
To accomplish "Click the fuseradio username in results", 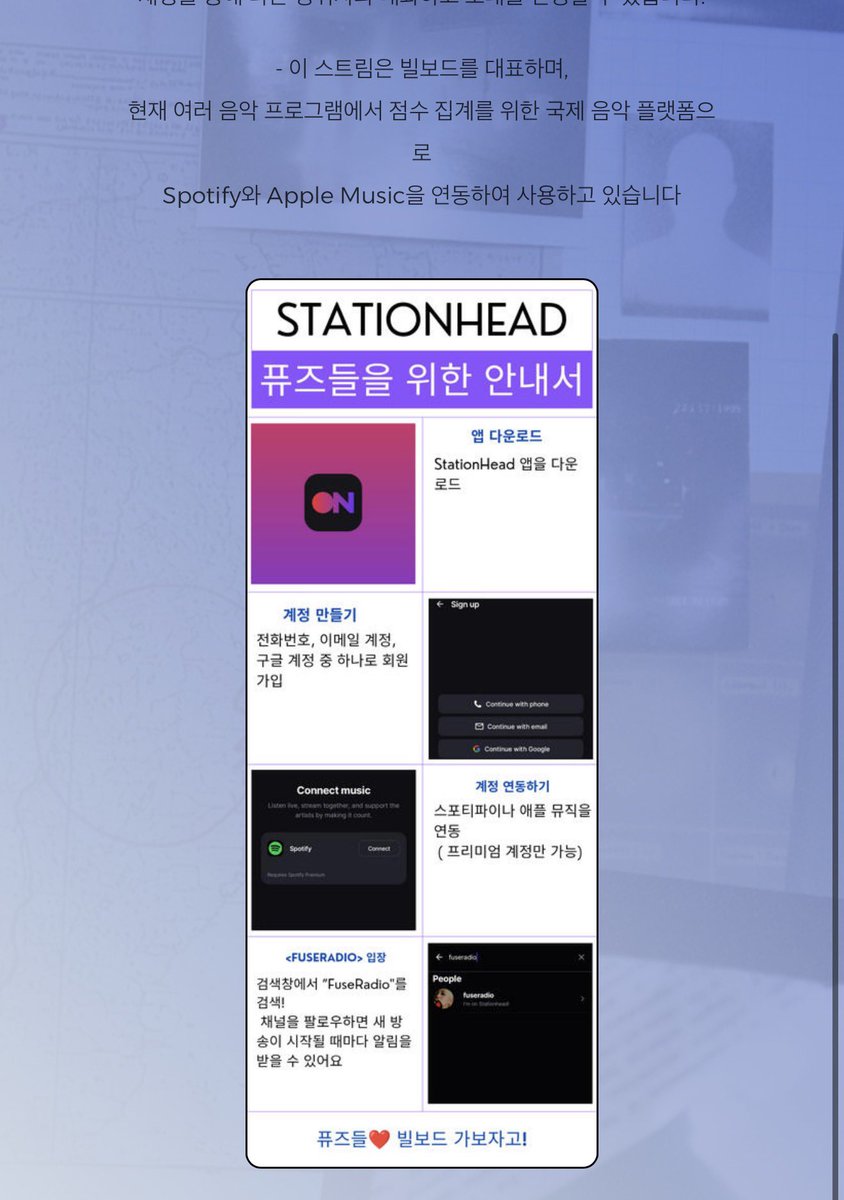I will (x=478, y=995).
